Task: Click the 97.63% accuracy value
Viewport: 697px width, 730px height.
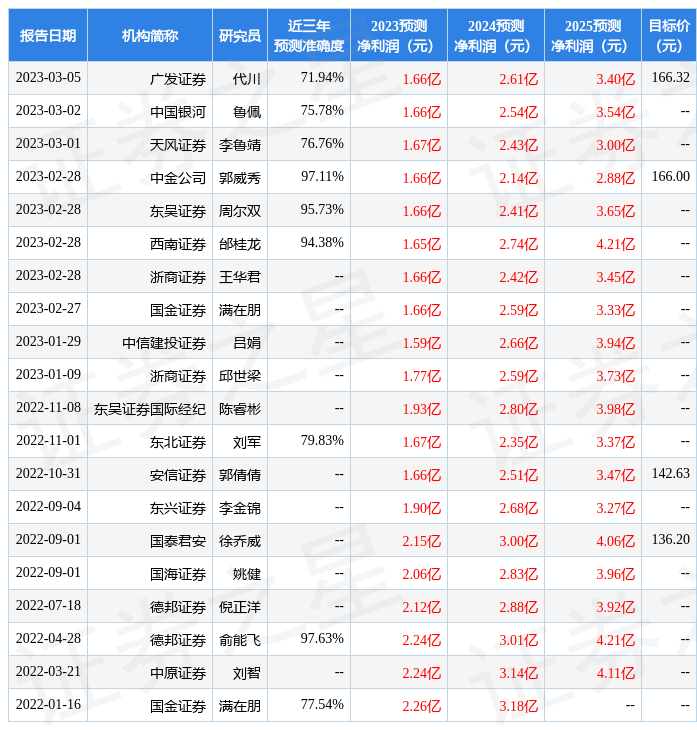Action: pyautogui.click(x=322, y=639)
